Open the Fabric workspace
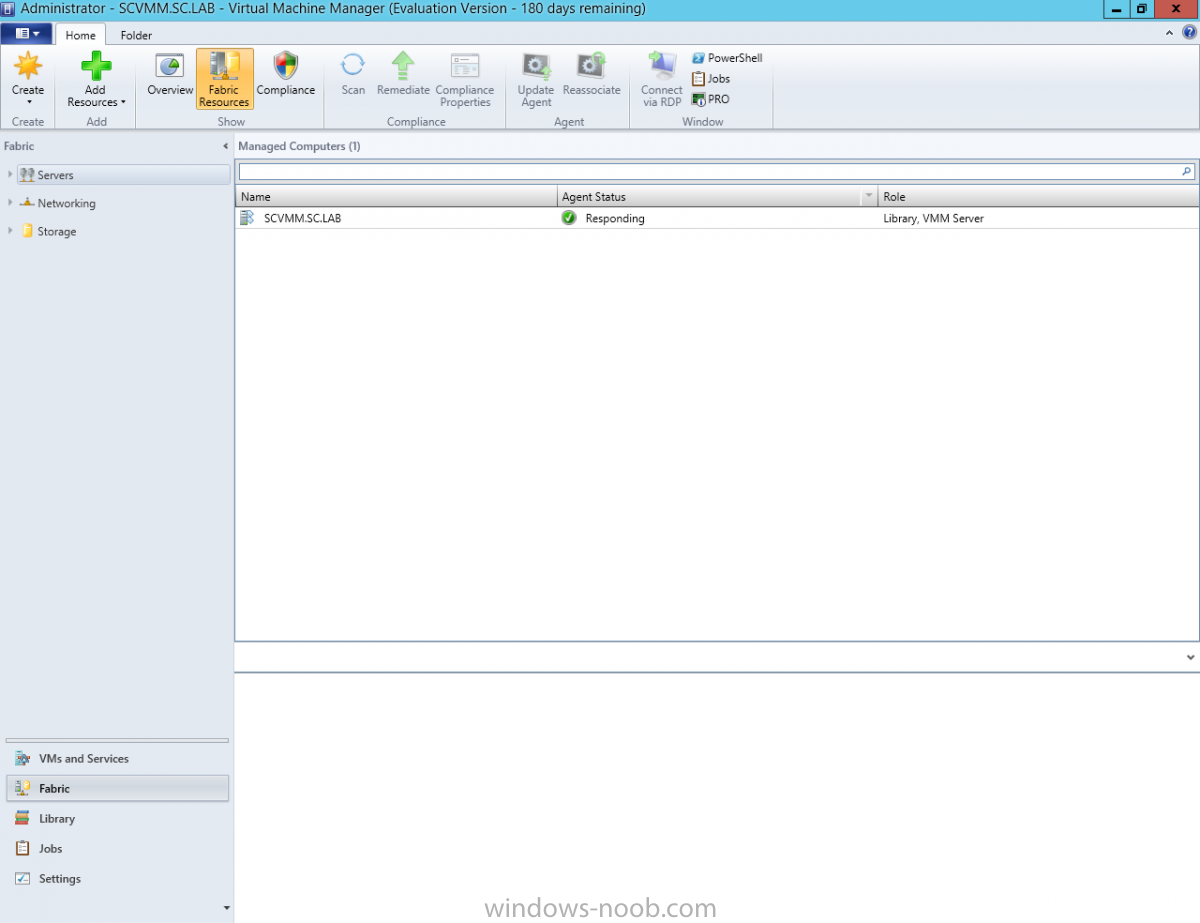The height and width of the screenshot is (923, 1200). (x=117, y=789)
